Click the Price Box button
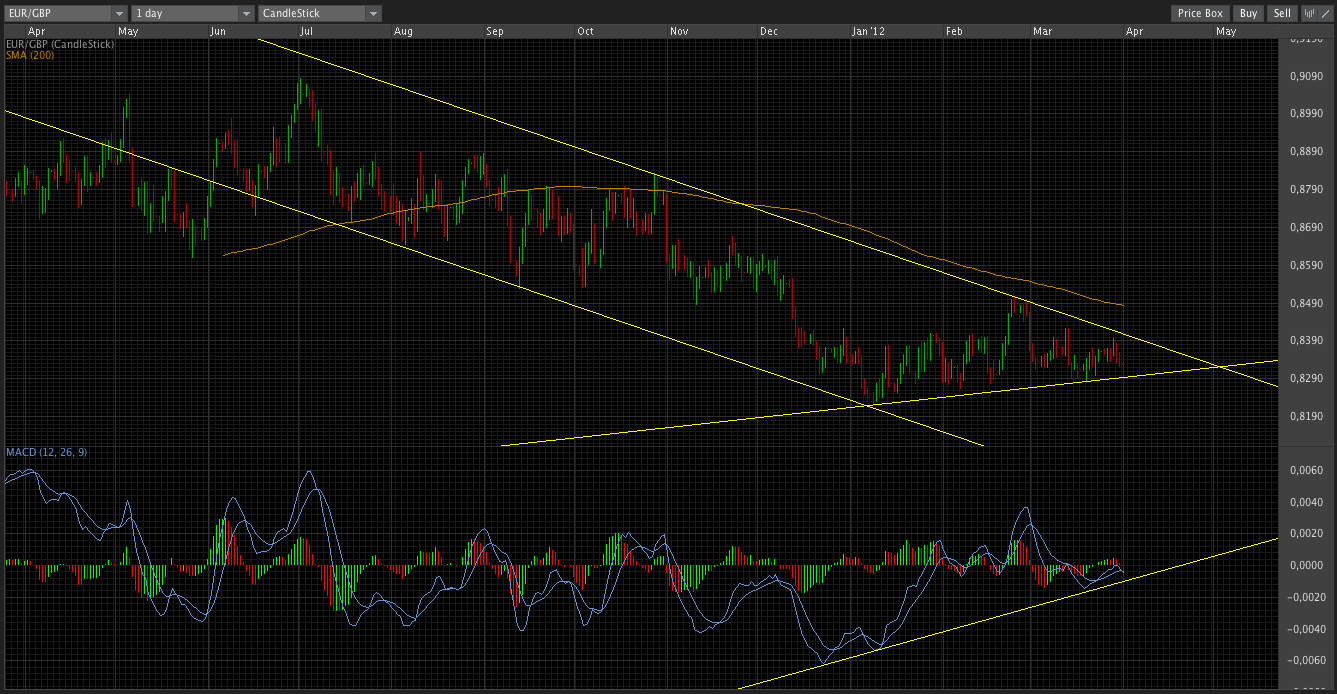 (1200, 13)
